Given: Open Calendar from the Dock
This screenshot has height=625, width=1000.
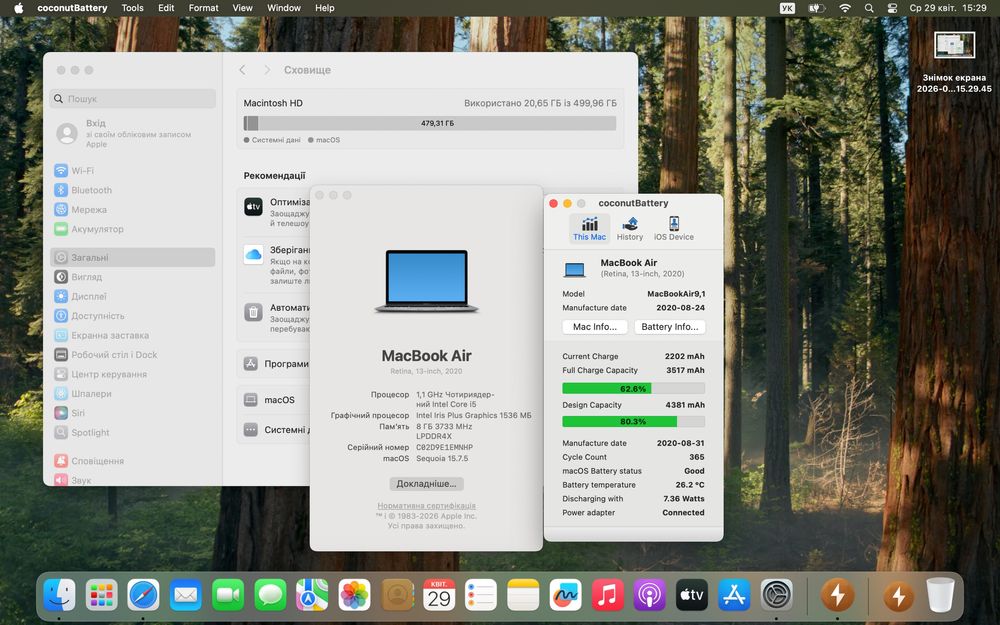Looking at the screenshot, I should (439, 595).
